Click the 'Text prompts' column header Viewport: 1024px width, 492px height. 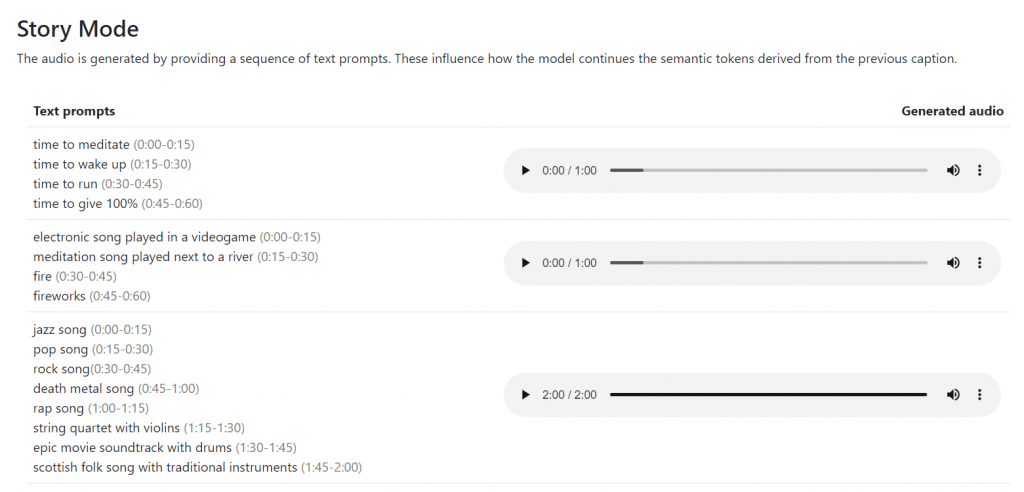[x=74, y=111]
